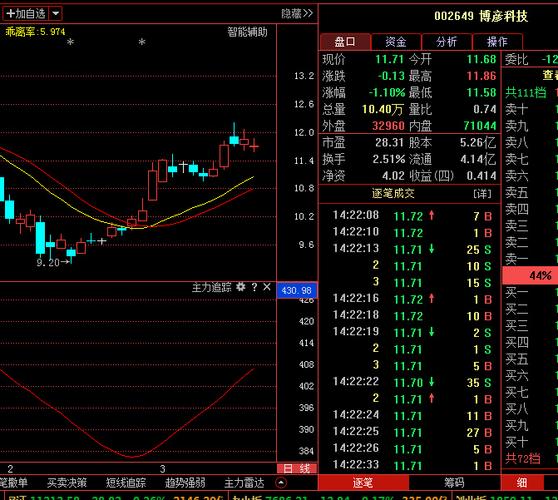Open the 主力追踪 indicator settings gear
Viewport: 558px width, 500px height.
241,287
